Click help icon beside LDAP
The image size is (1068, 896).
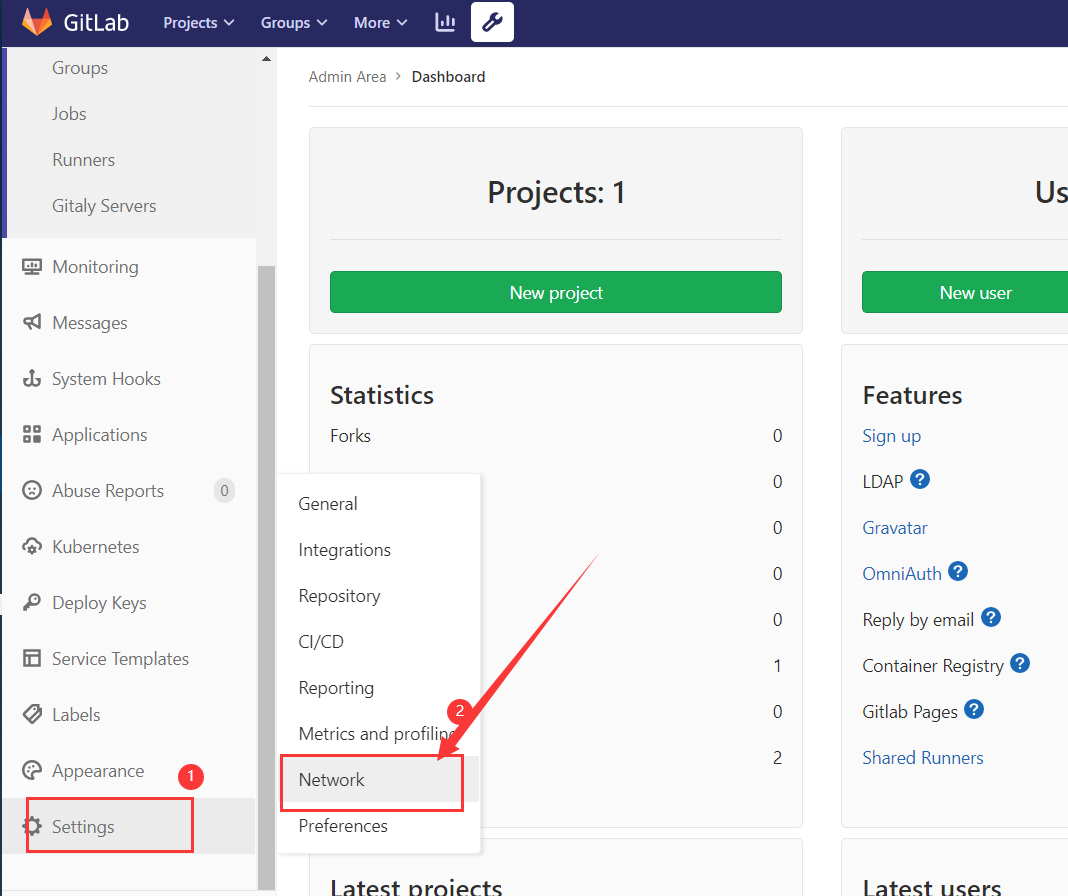coord(920,480)
